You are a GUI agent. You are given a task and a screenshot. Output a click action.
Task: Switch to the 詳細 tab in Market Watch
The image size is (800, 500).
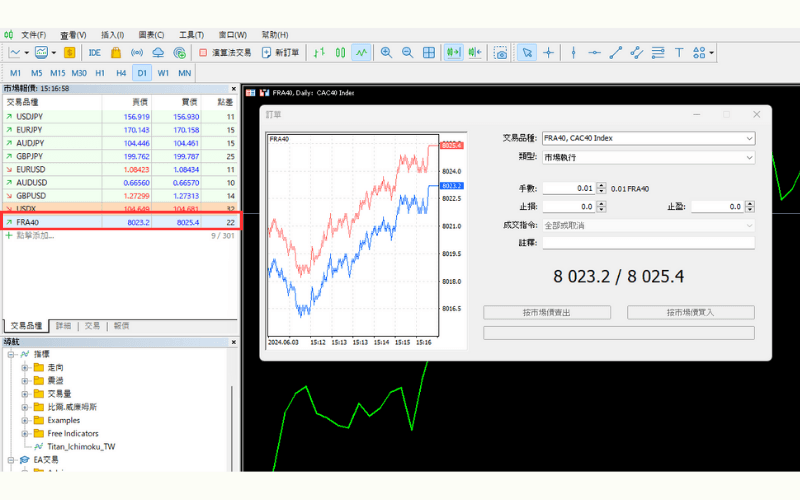pos(63,325)
